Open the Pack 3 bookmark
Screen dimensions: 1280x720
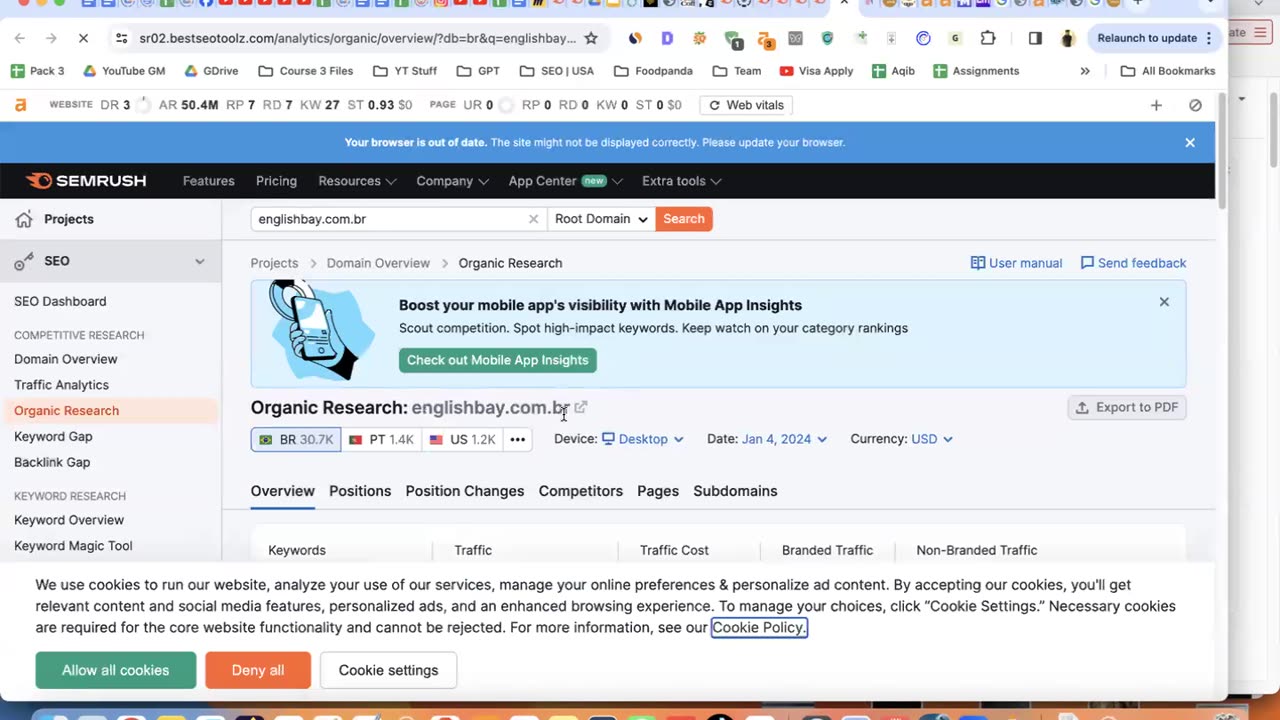(x=38, y=71)
